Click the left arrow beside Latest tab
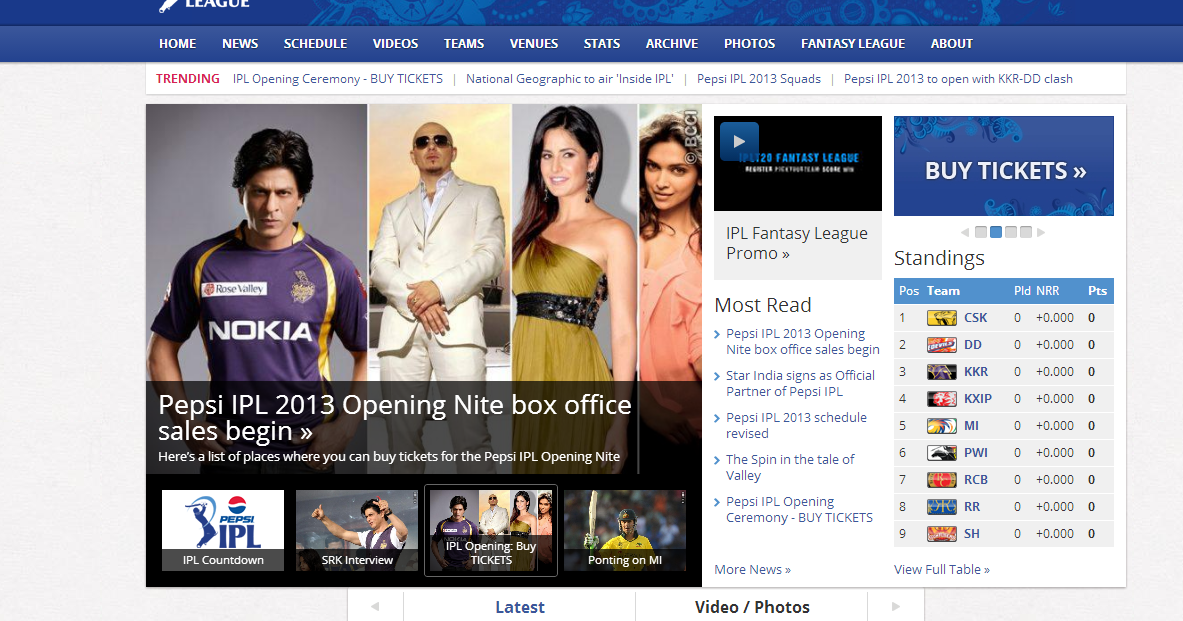The height and width of the screenshot is (621, 1183). pyautogui.click(x=375, y=607)
